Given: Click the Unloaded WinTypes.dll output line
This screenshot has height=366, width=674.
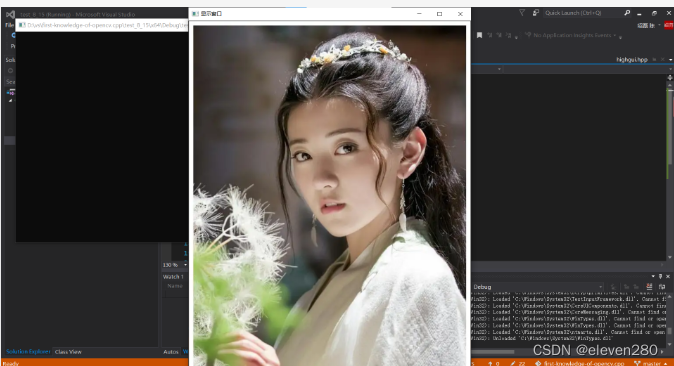Looking at the screenshot, I should click(542, 338).
